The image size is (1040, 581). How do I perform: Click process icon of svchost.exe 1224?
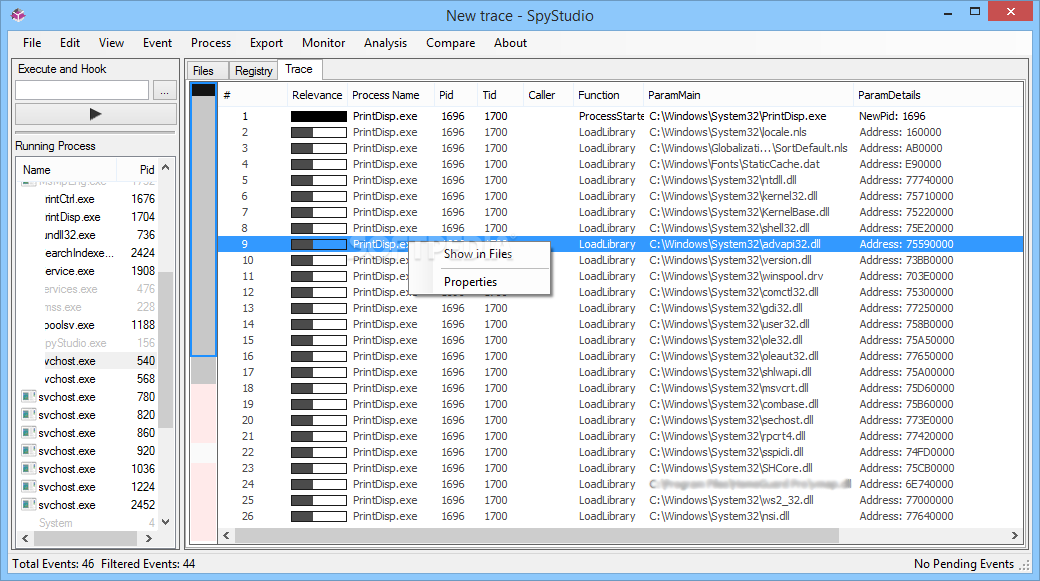point(29,487)
